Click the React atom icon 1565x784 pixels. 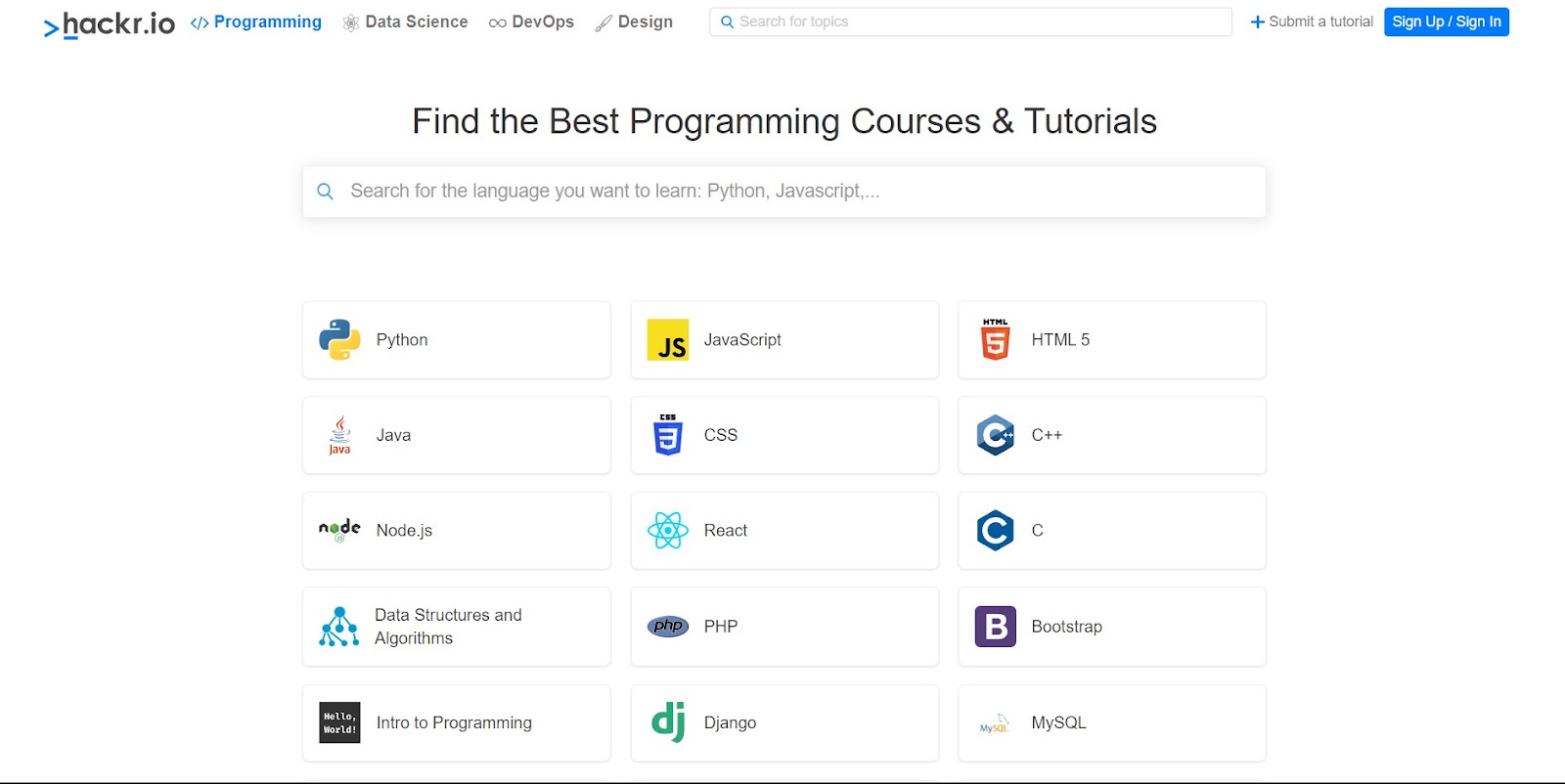668,531
